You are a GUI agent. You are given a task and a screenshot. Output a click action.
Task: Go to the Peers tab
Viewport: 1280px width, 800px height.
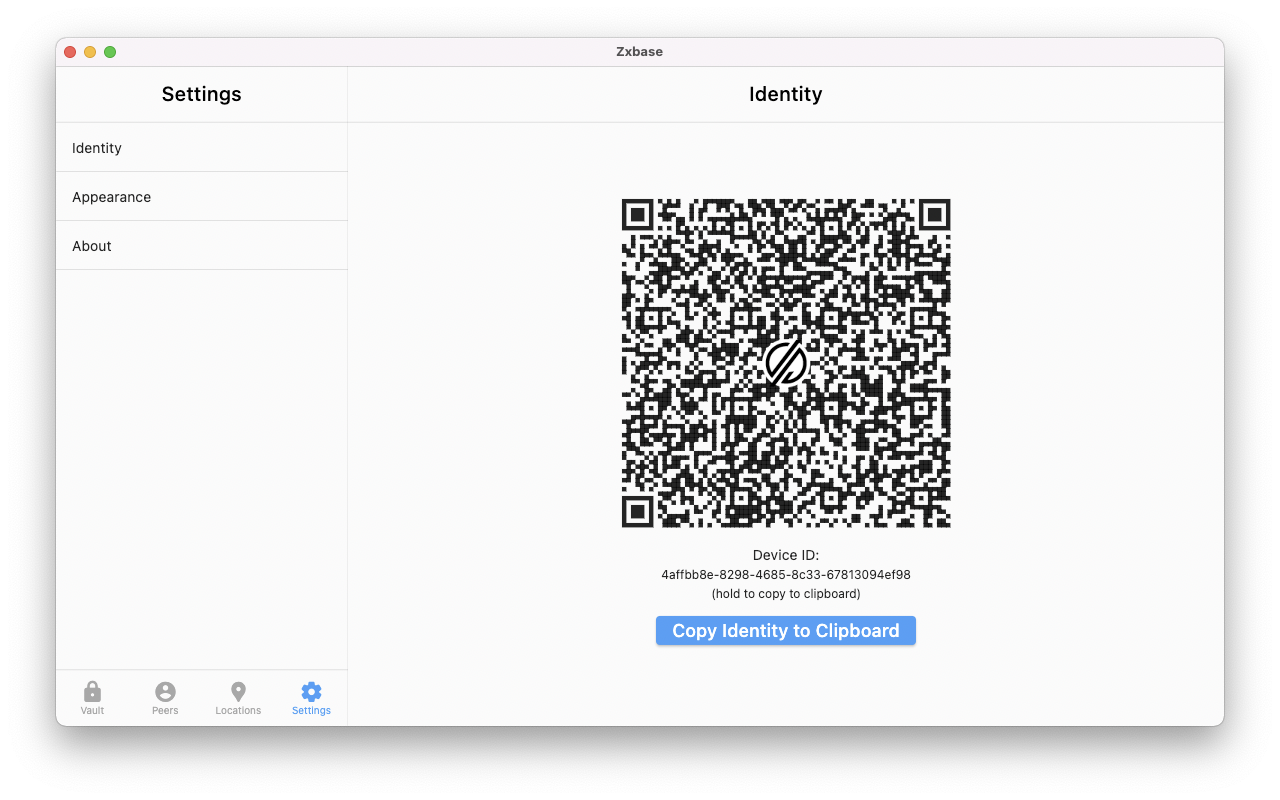coord(165,698)
